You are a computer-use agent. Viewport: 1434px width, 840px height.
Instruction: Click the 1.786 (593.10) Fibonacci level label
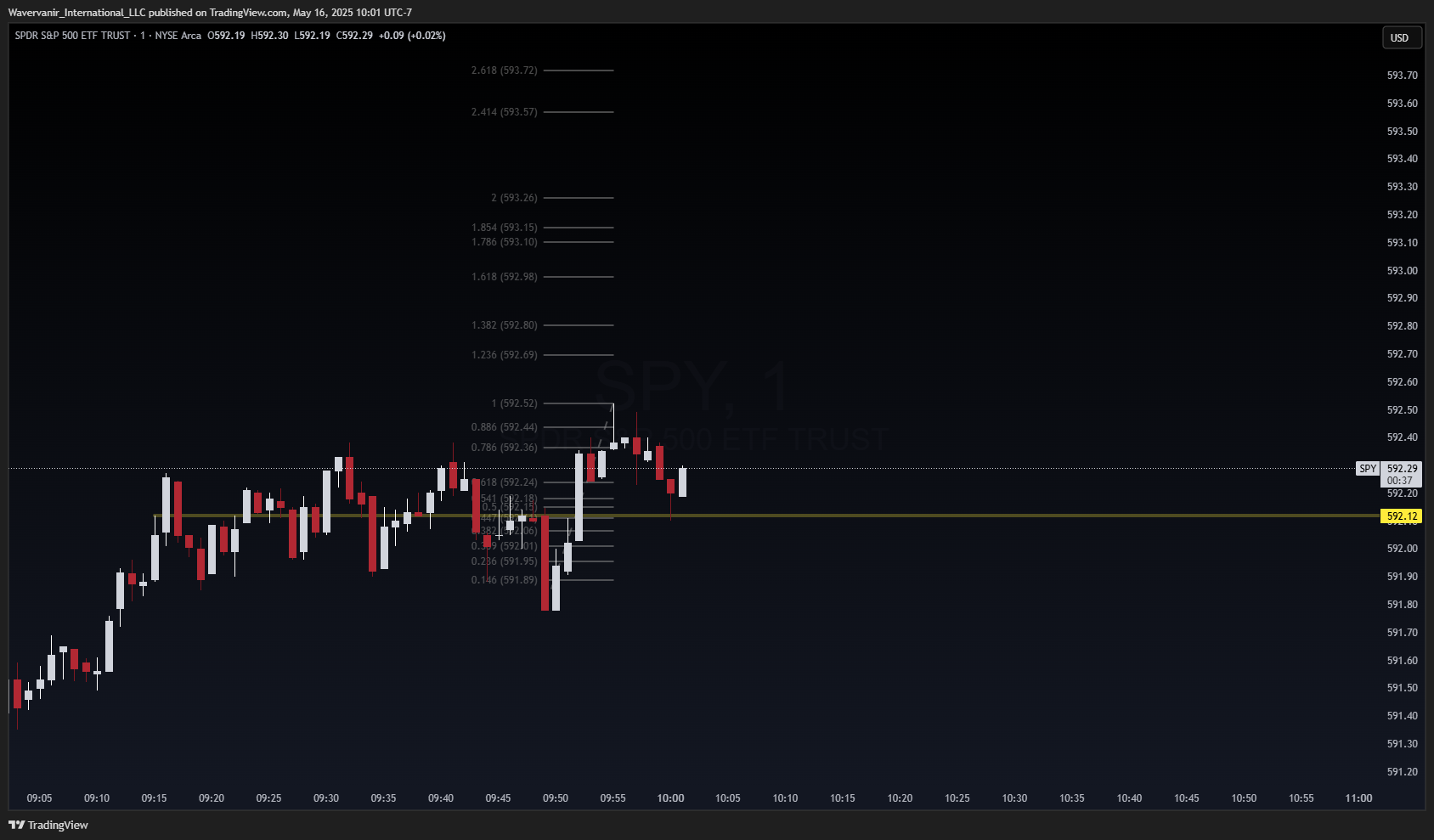click(505, 242)
